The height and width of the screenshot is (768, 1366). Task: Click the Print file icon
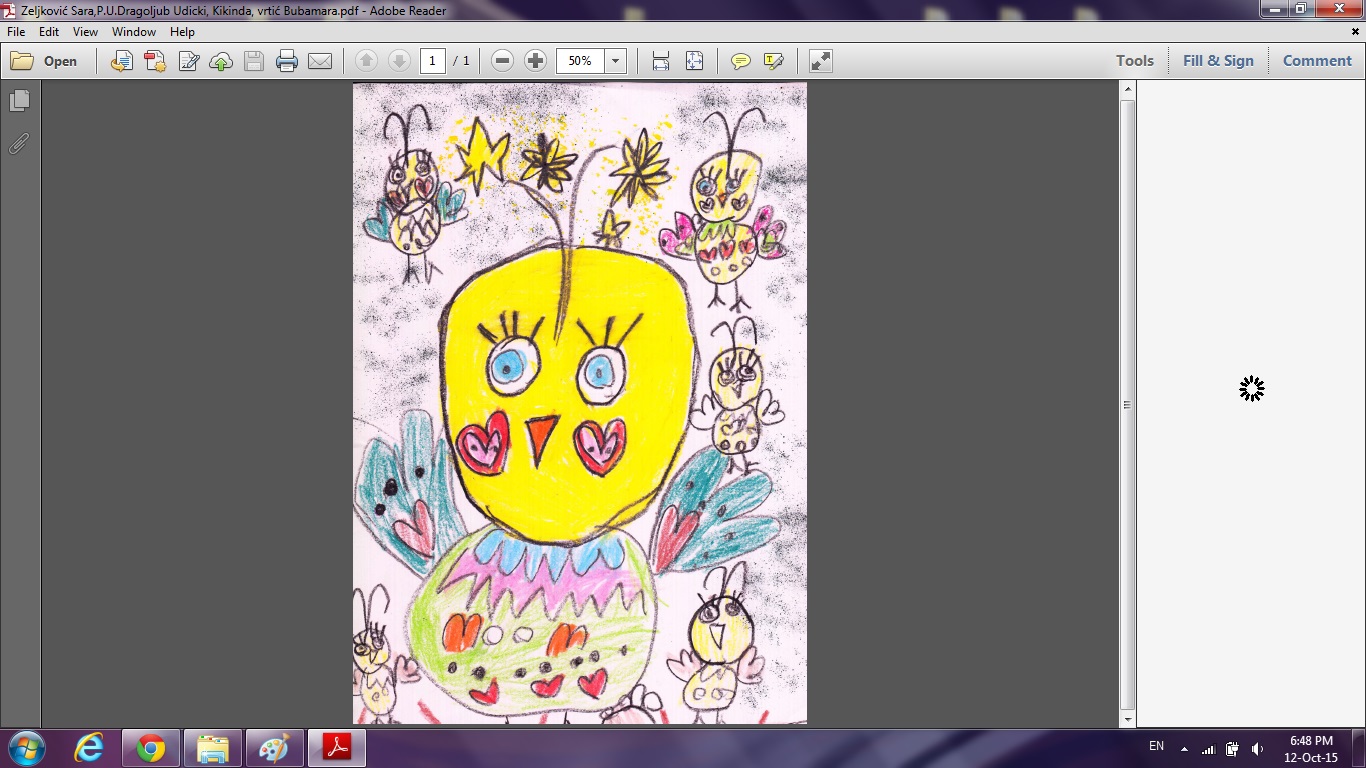(287, 61)
